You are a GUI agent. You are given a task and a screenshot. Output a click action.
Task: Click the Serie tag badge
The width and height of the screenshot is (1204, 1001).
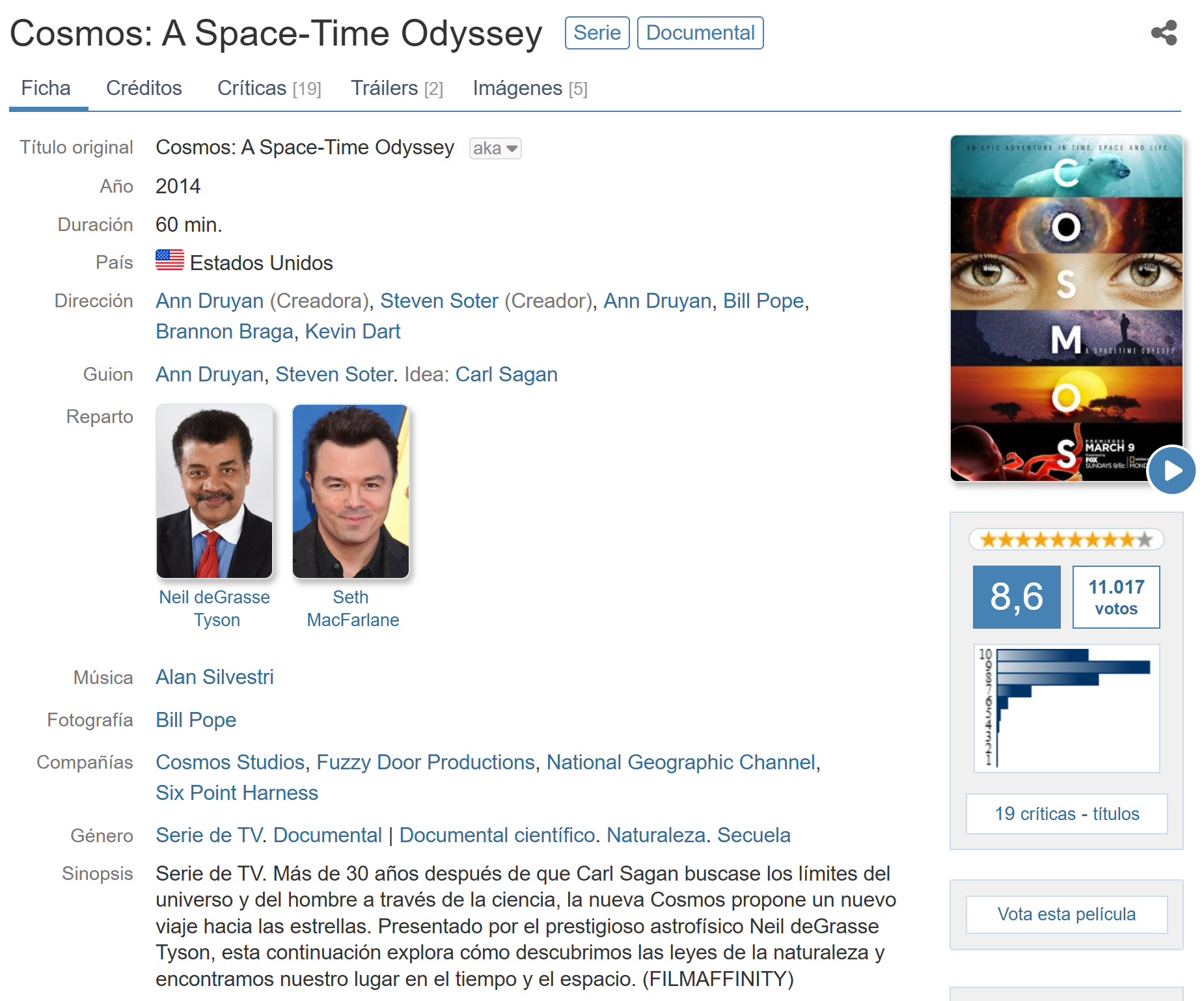[x=597, y=33]
